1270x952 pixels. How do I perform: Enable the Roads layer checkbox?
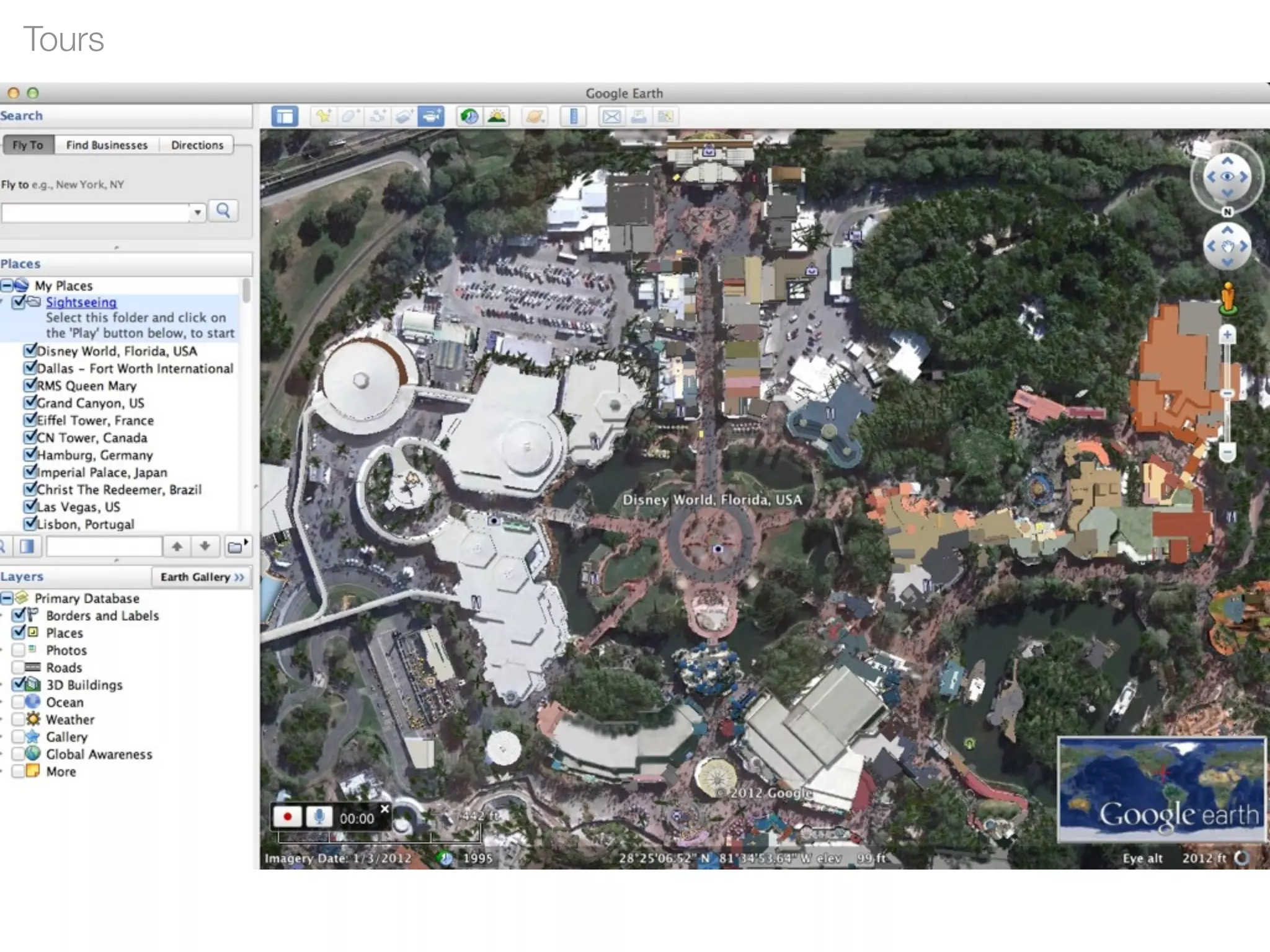(19, 668)
